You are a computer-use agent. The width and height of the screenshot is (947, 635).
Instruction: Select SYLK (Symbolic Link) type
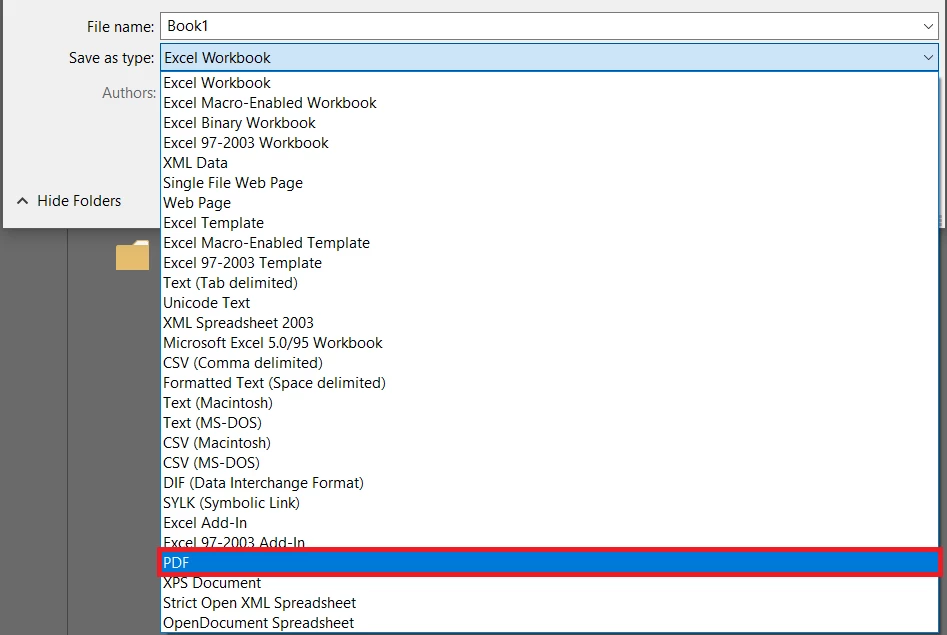click(550, 502)
